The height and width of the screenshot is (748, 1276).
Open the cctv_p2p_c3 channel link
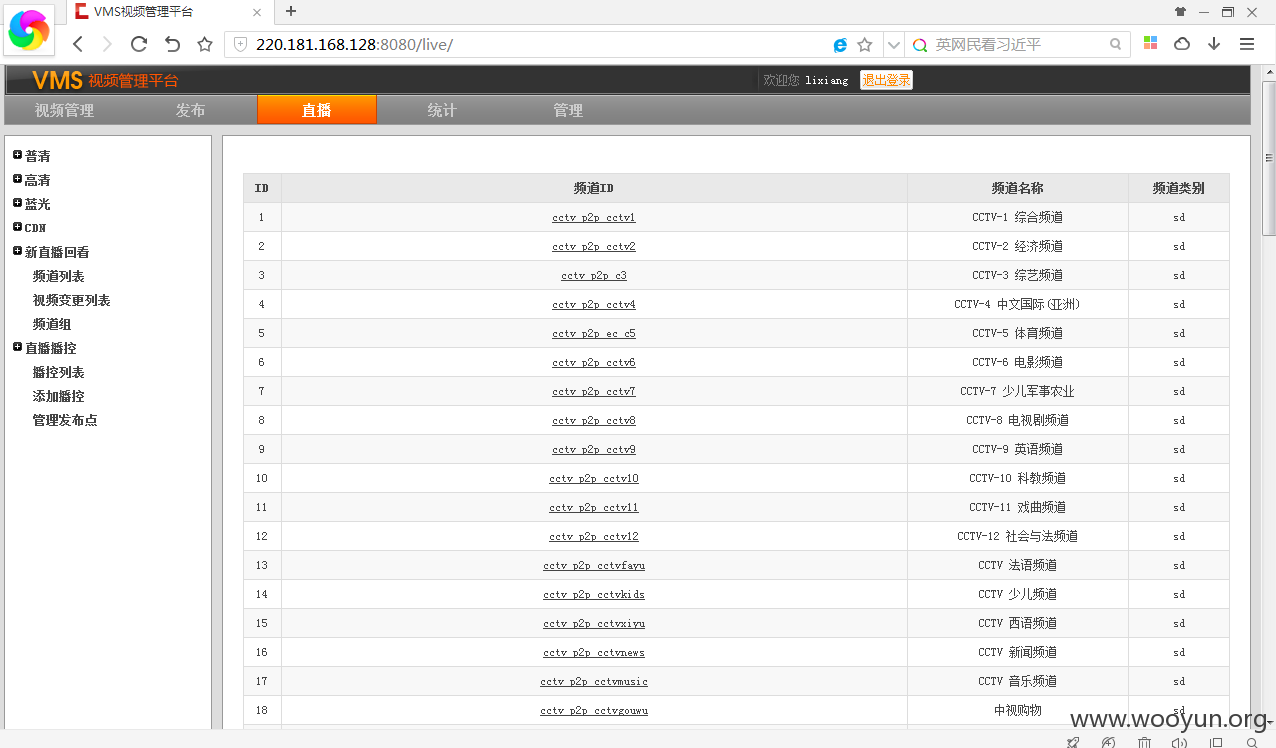[594, 275]
